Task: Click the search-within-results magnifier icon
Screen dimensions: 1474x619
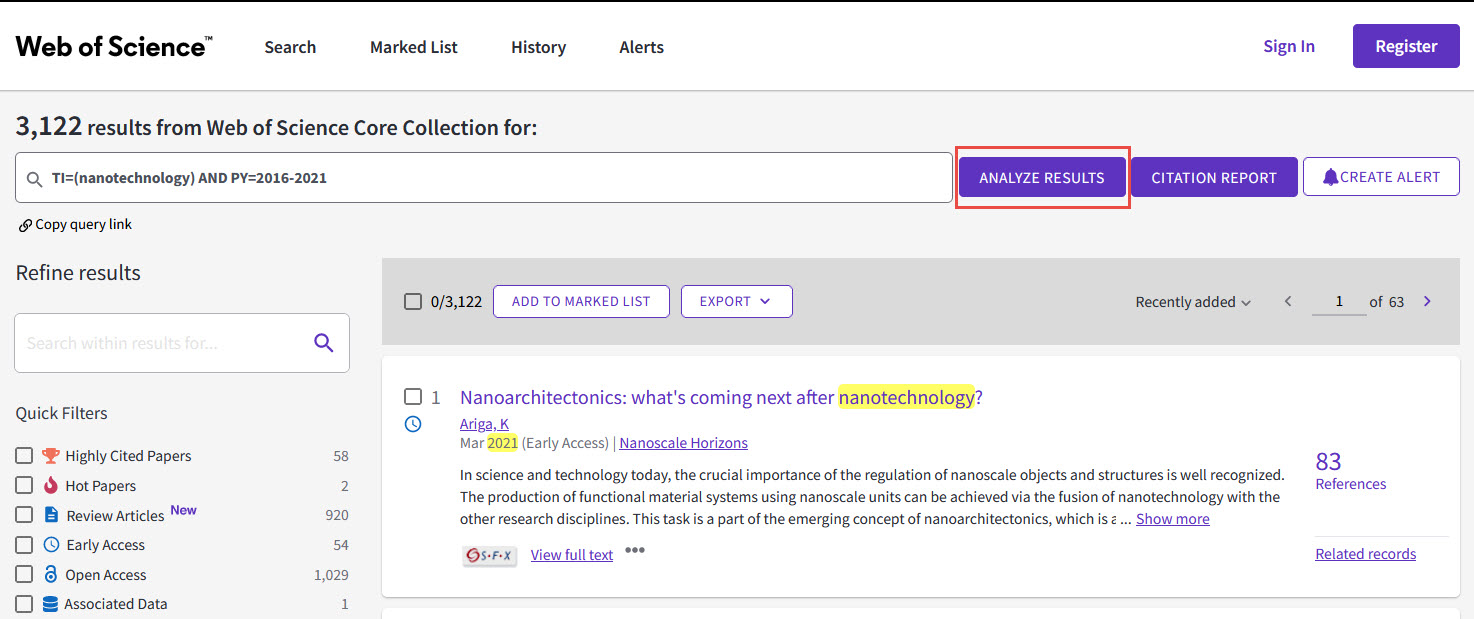Action: pos(323,343)
